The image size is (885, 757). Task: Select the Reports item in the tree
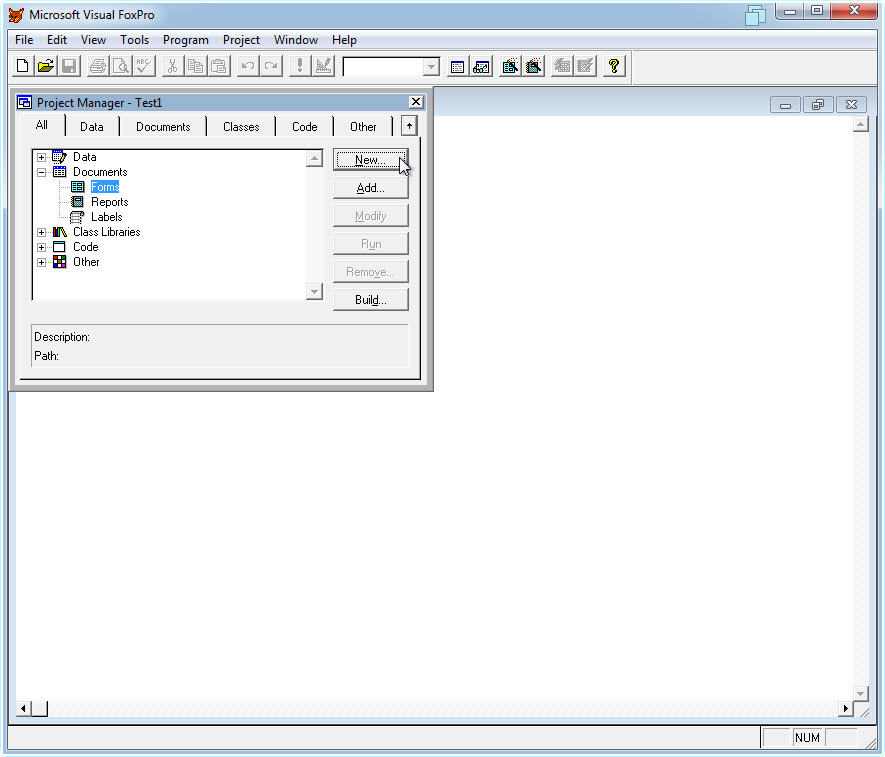[x=109, y=202]
